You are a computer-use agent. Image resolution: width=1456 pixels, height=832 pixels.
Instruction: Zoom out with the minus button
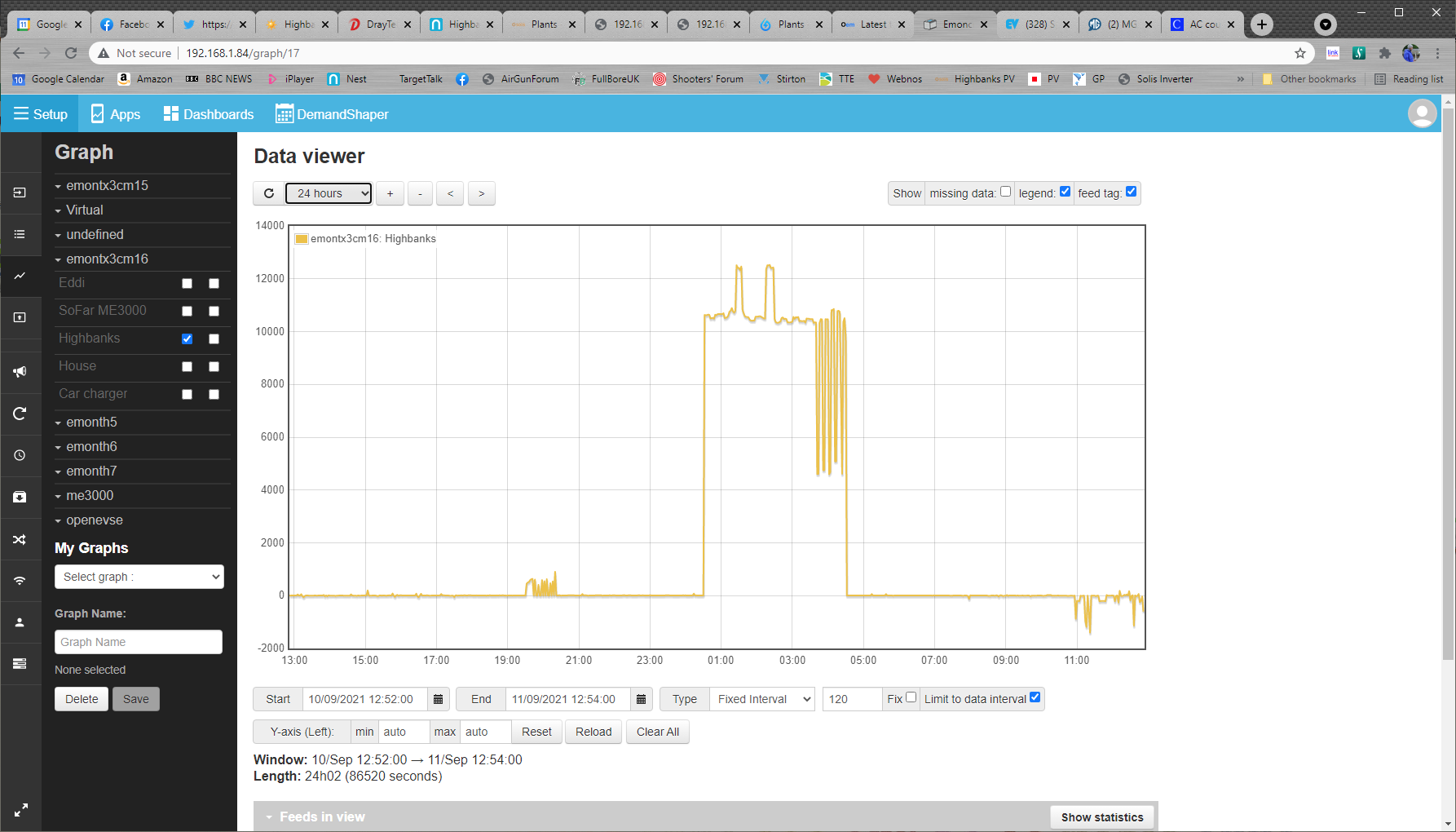420,193
